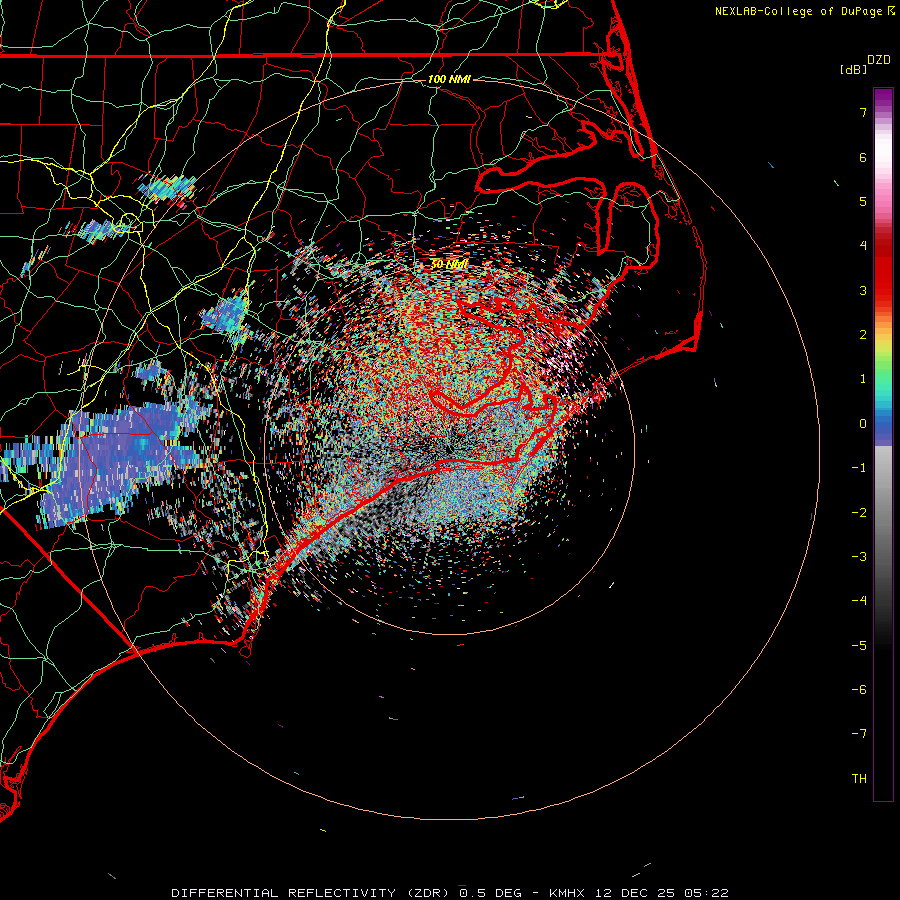This screenshot has width=900, height=900.
Task: Click the 100 NMI range ring label
Action: (x=449, y=79)
